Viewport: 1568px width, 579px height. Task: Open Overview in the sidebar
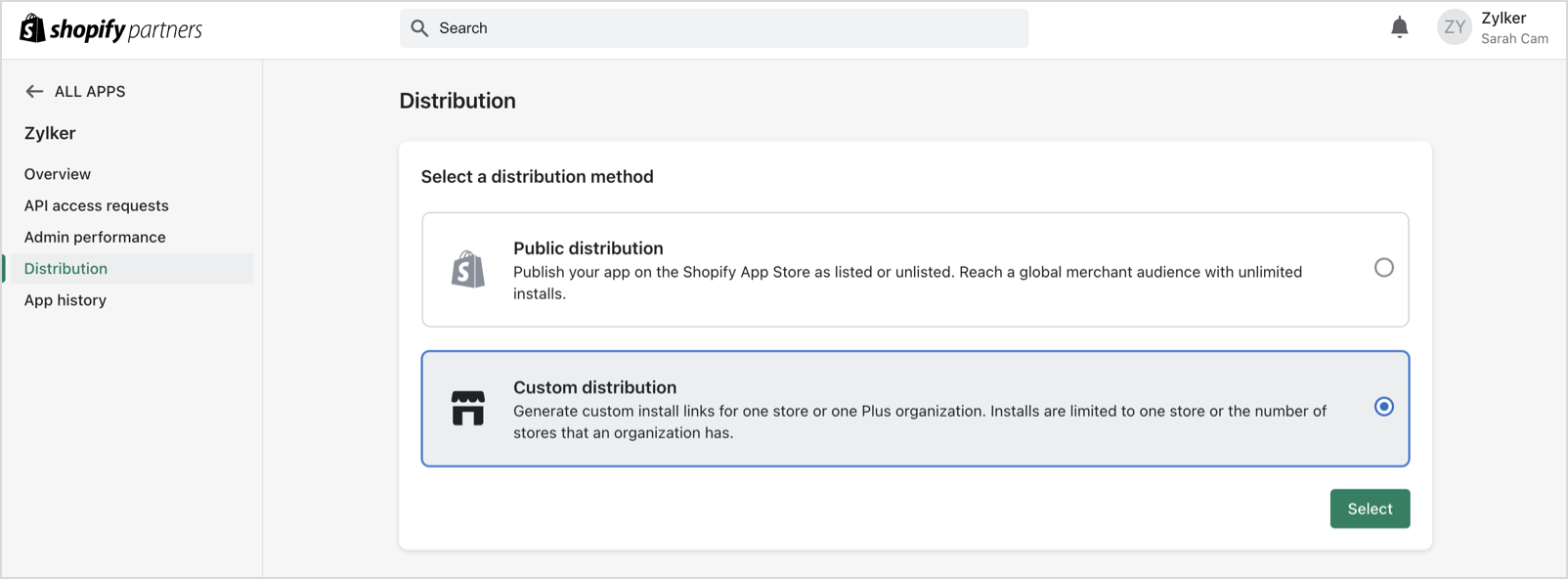click(x=58, y=174)
